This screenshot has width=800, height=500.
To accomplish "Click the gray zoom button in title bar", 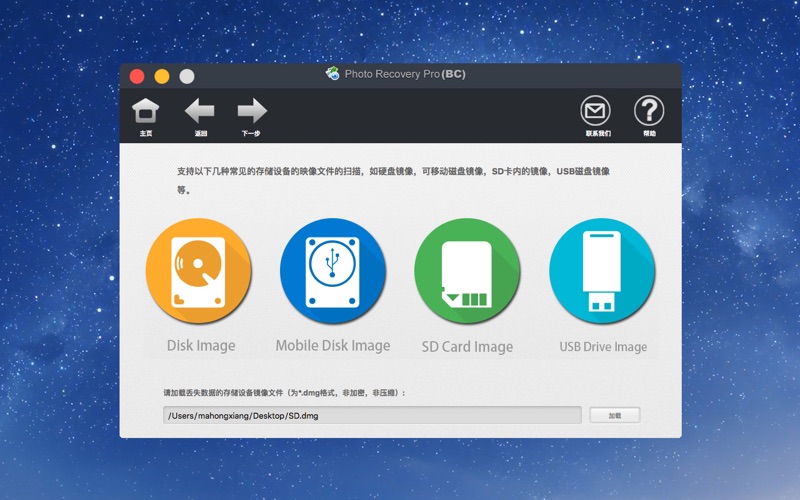I will click(187, 76).
